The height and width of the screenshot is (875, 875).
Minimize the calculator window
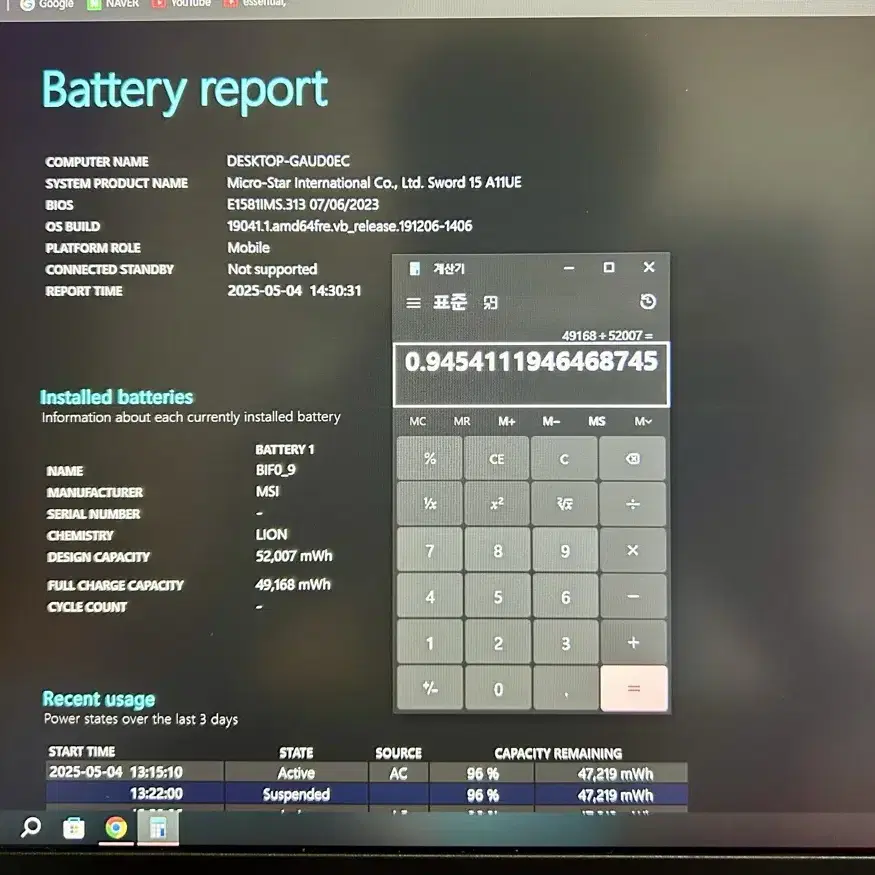click(x=569, y=268)
